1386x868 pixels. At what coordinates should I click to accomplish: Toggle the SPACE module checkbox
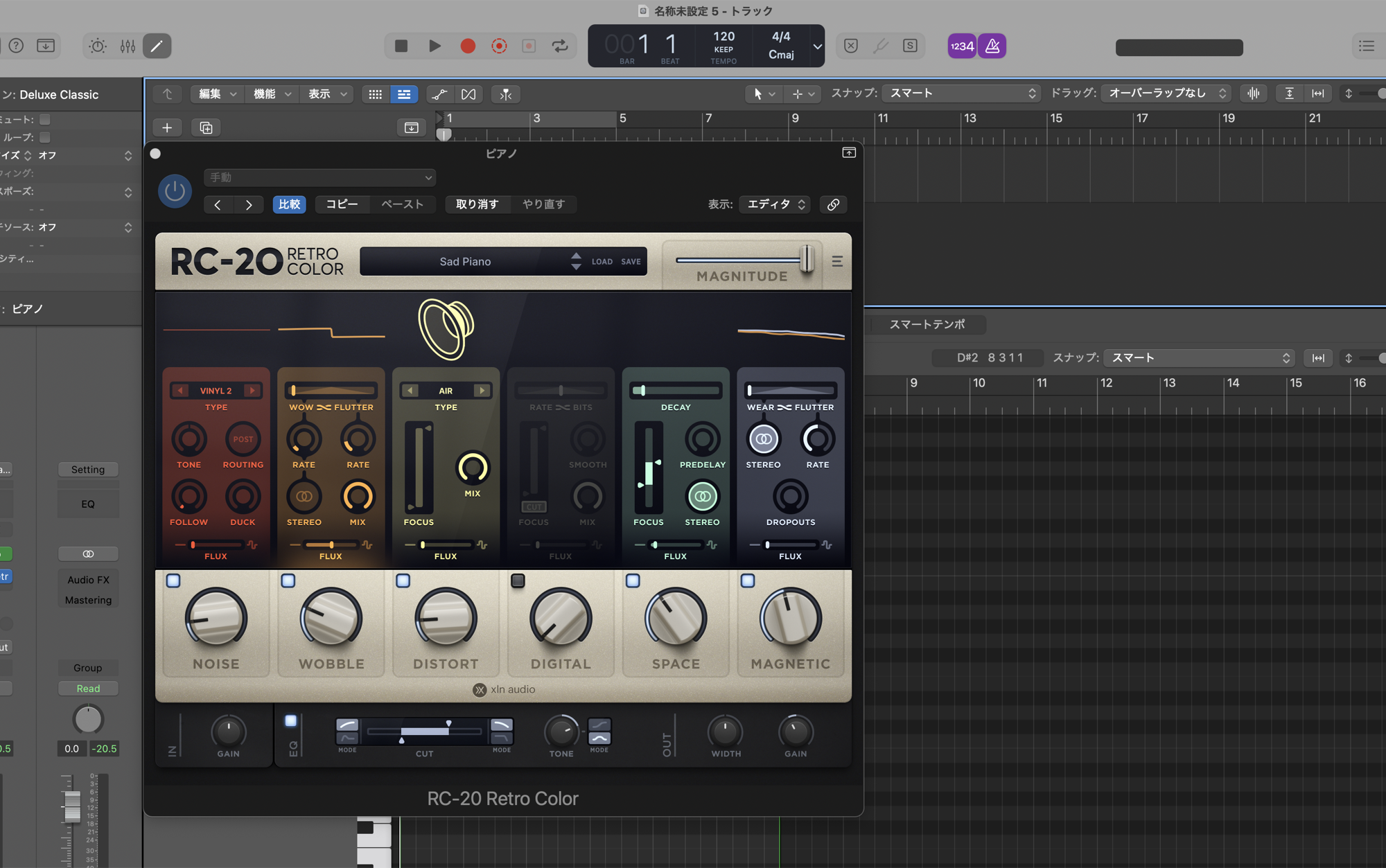click(x=633, y=581)
